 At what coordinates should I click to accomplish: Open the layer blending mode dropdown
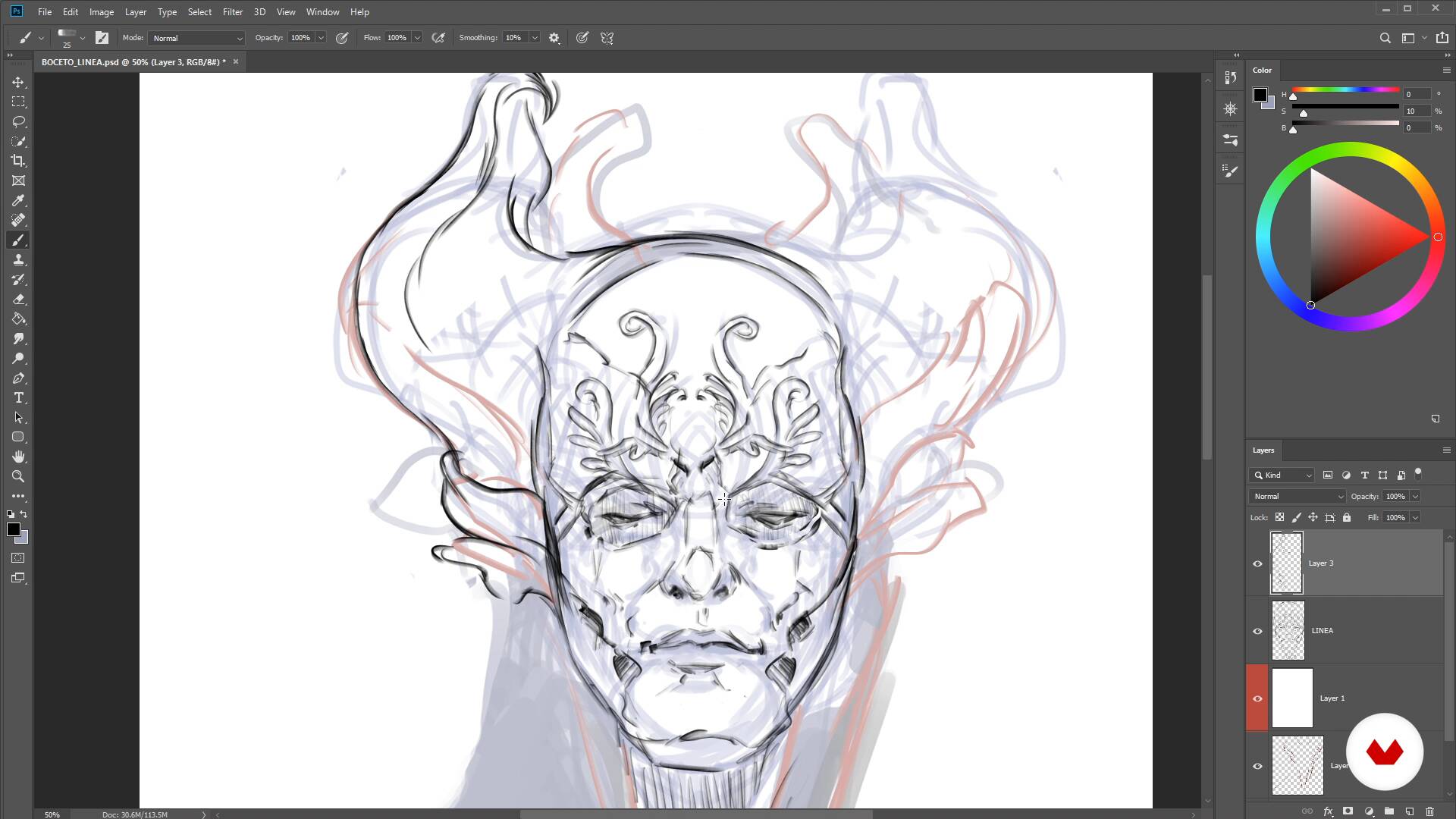click(x=1298, y=497)
